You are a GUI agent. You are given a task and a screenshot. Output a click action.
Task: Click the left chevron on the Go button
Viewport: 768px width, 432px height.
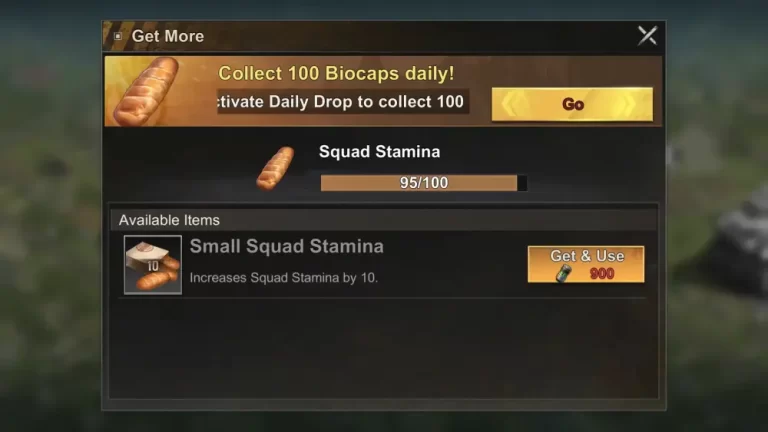pos(509,104)
